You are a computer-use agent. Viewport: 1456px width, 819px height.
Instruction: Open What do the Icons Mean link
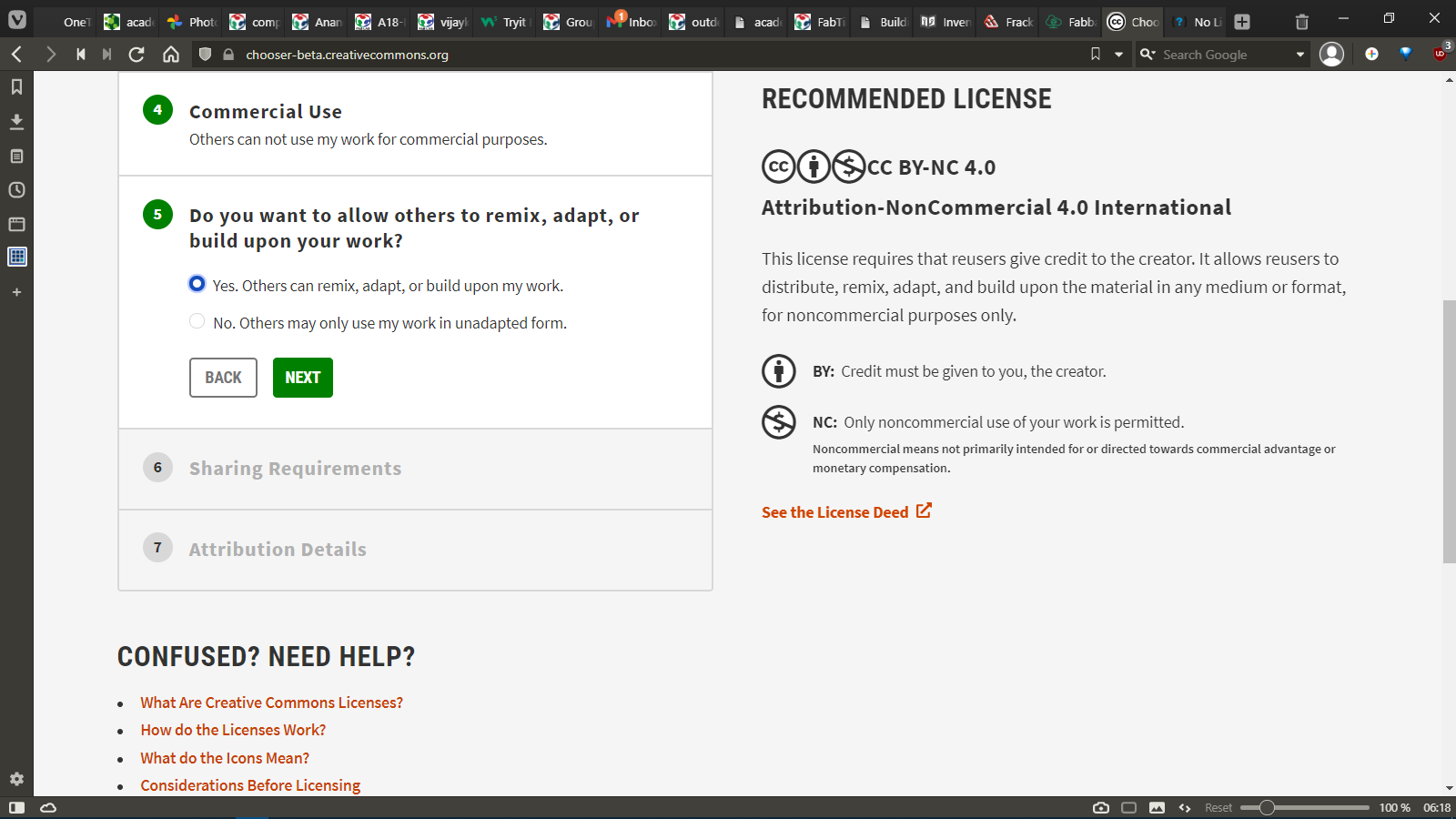225,758
